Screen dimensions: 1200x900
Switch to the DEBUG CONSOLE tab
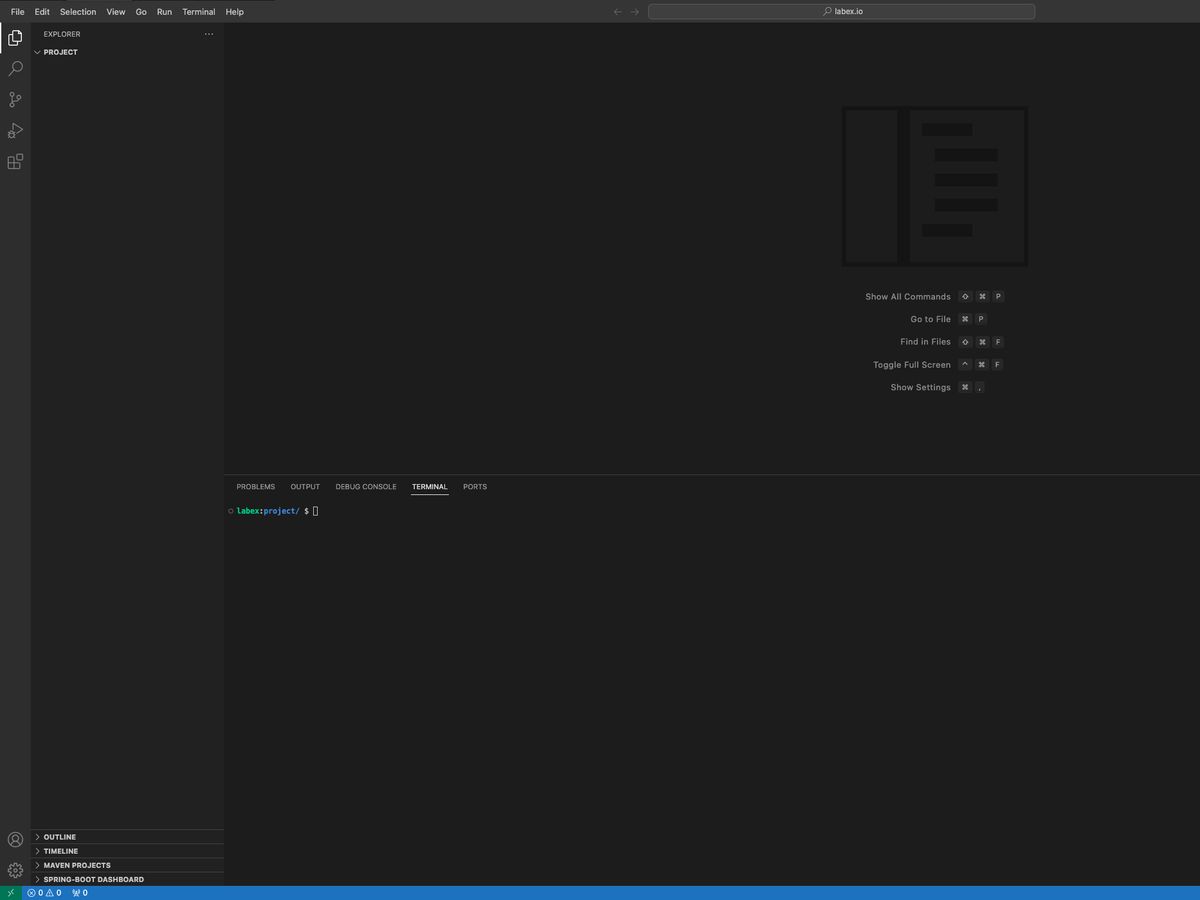(x=365, y=487)
